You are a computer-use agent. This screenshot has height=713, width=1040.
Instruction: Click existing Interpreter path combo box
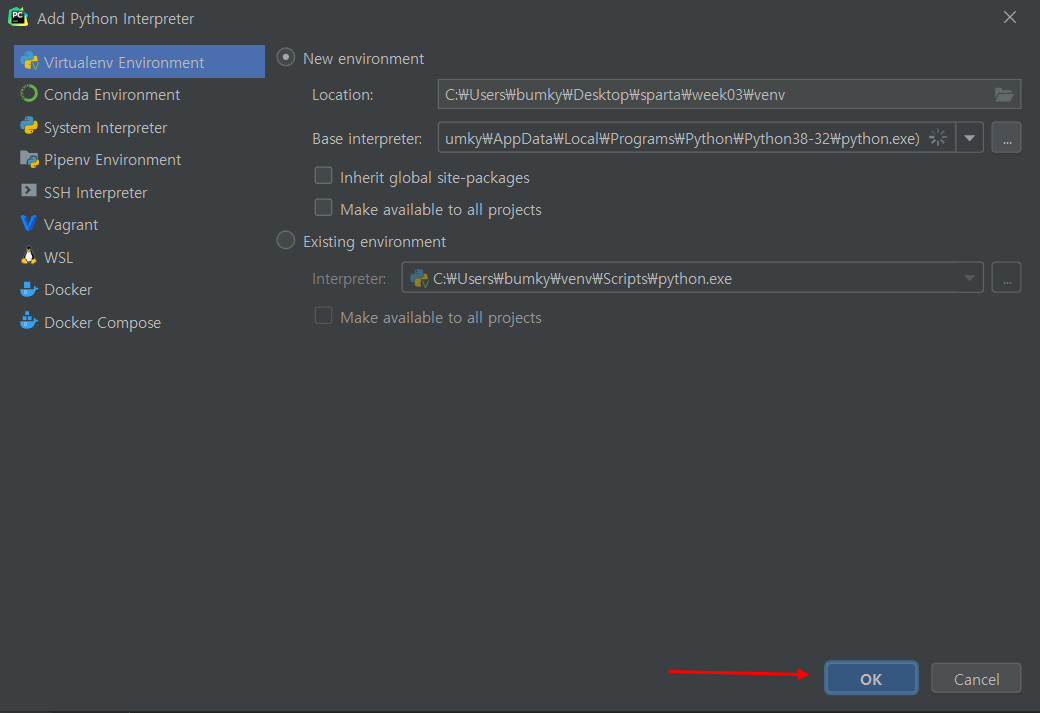coord(692,277)
